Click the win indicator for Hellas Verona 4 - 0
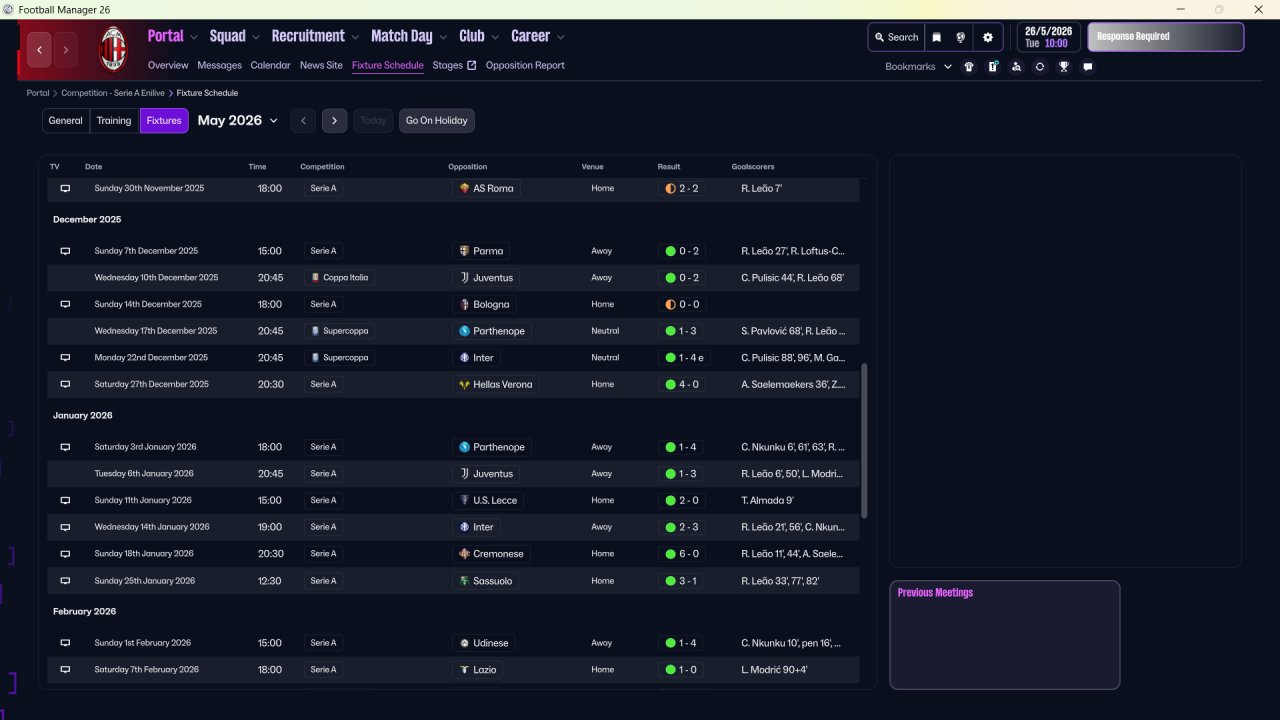1280x720 pixels. (670, 384)
